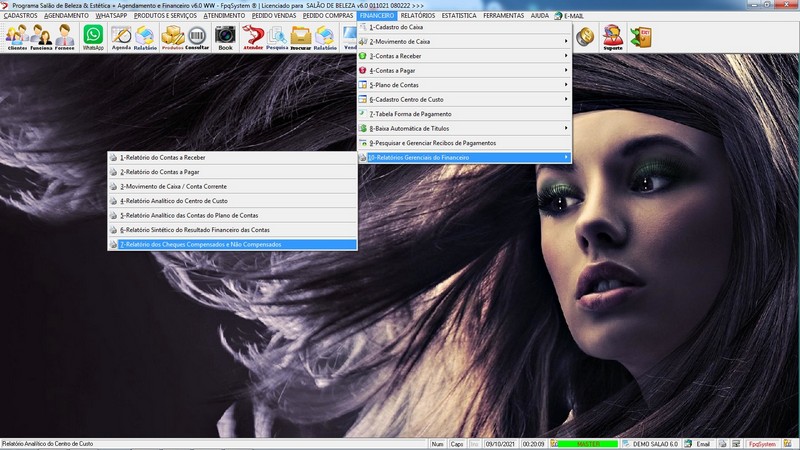Open 5-Relatório Analítico das Contas do Plano
The height and width of the screenshot is (450, 800).
[232, 215]
